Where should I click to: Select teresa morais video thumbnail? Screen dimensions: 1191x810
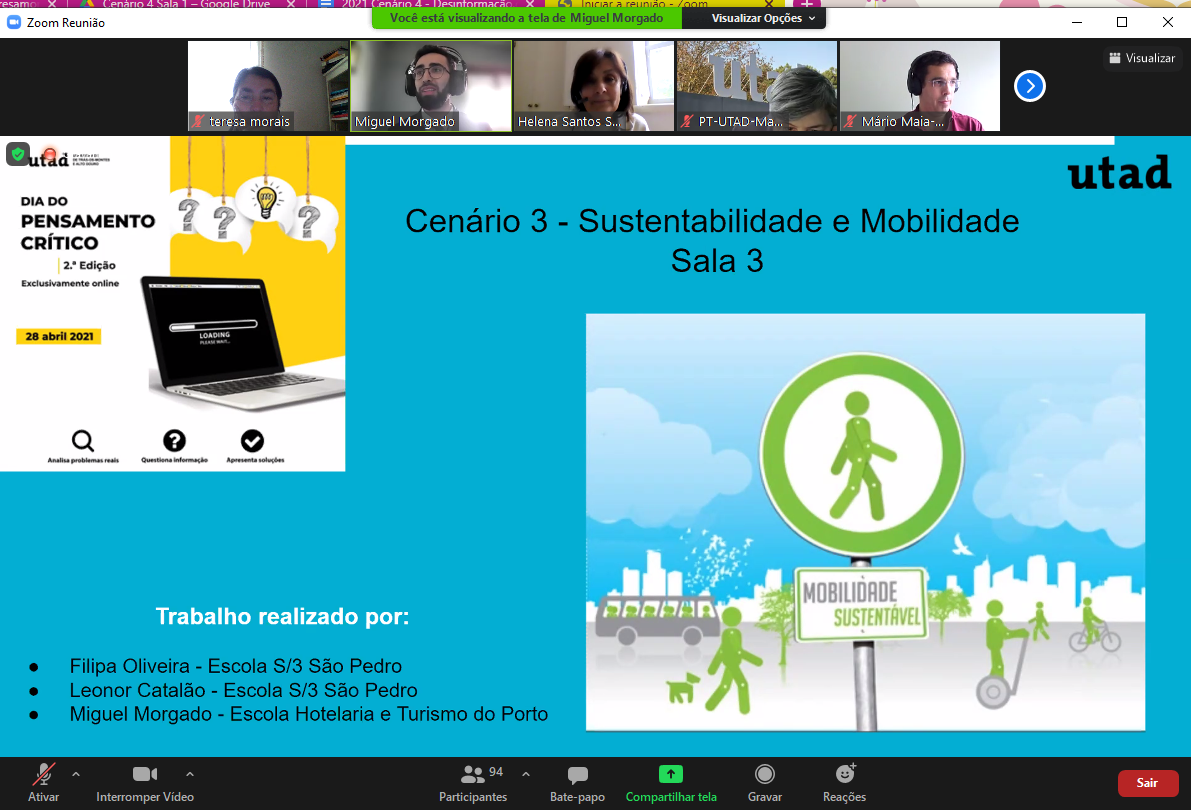point(268,86)
